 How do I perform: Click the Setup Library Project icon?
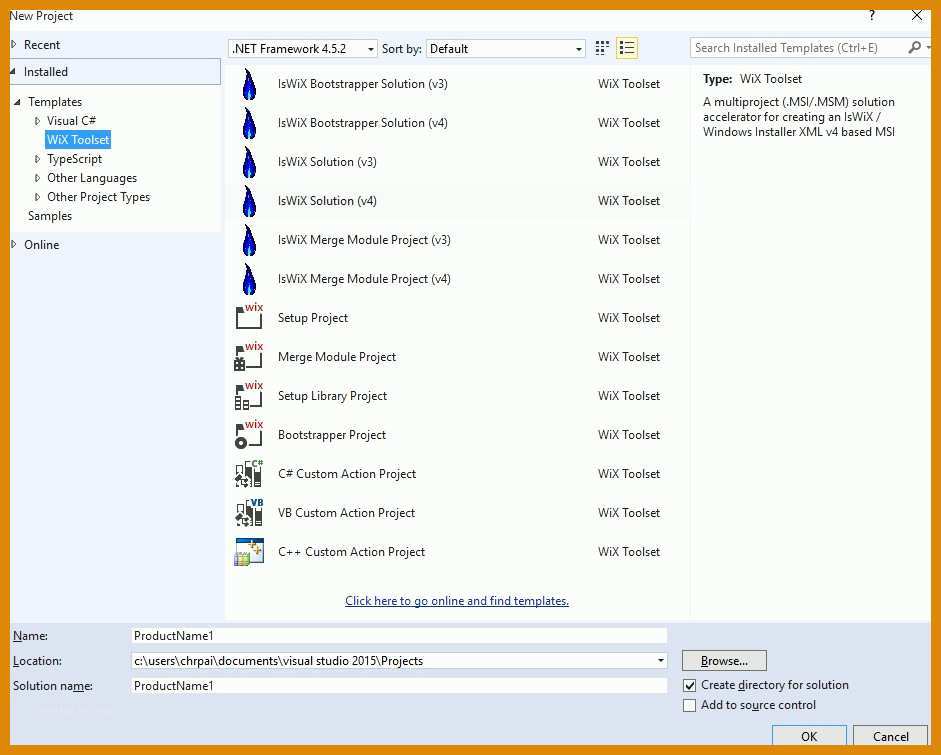249,396
